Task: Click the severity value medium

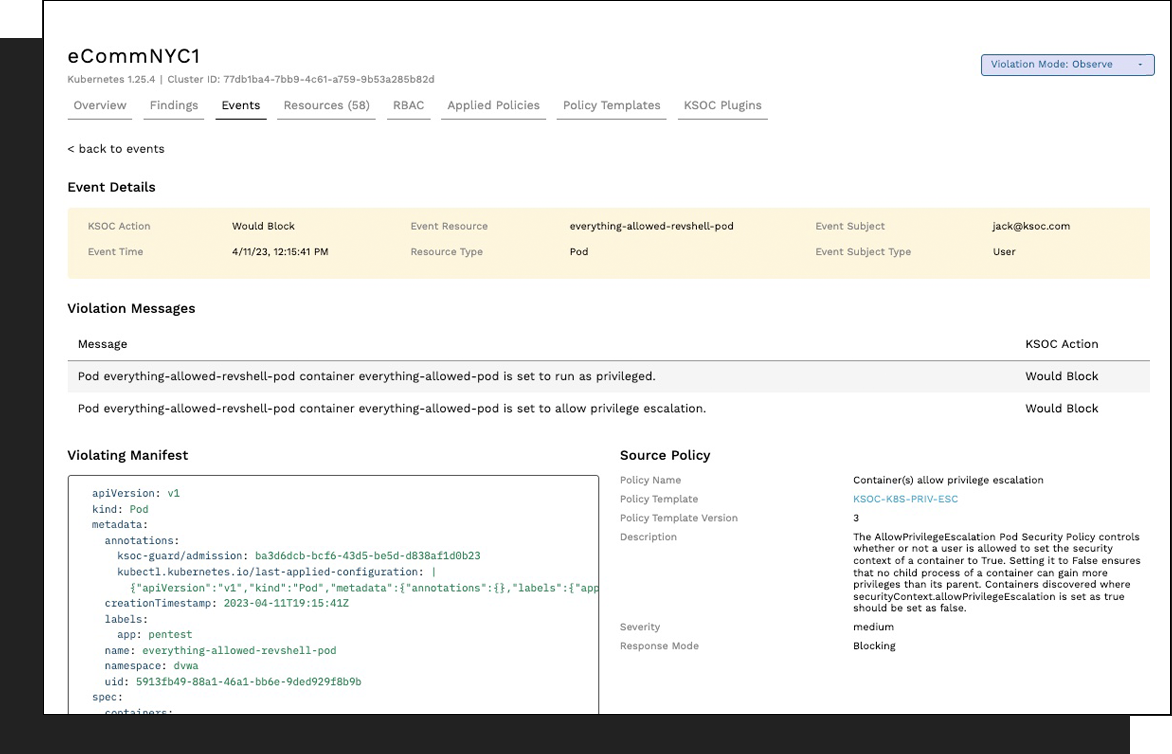Action: [873, 627]
